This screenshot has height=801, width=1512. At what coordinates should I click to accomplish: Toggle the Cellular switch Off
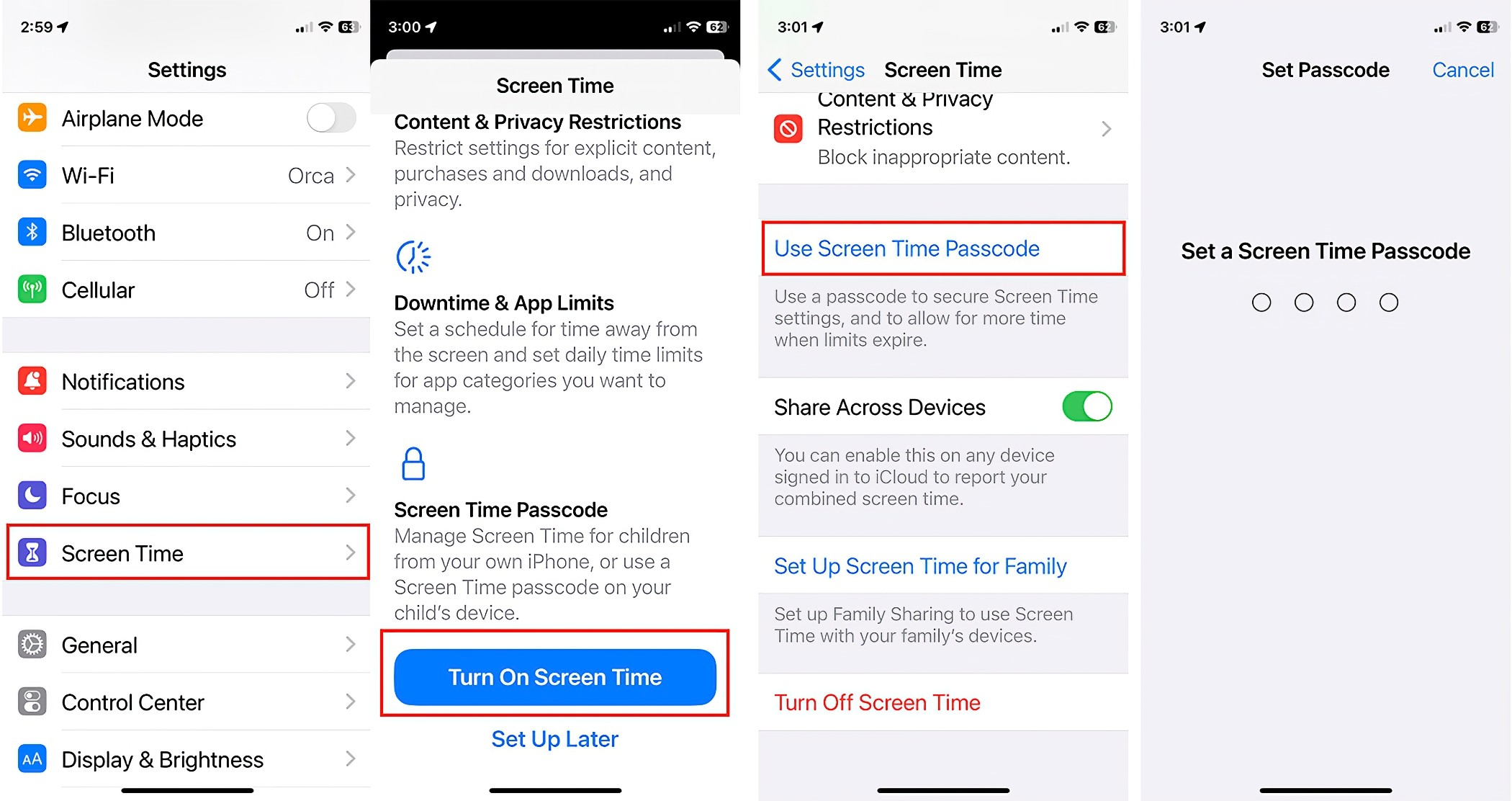point(320,291)
